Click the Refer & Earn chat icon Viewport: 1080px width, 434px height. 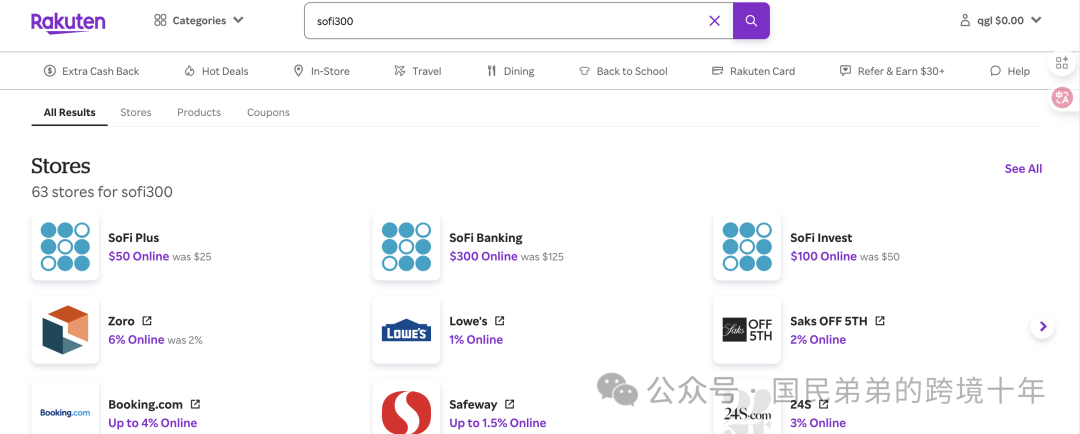tap(845, 71)
